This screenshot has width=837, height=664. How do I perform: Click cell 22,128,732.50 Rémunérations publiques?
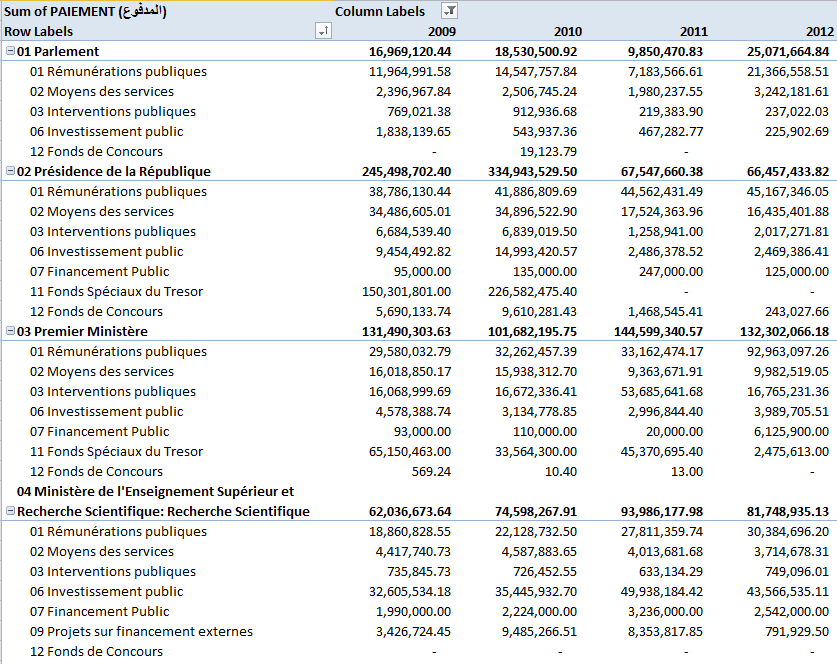pyautogui.click(x=536, y=532)
